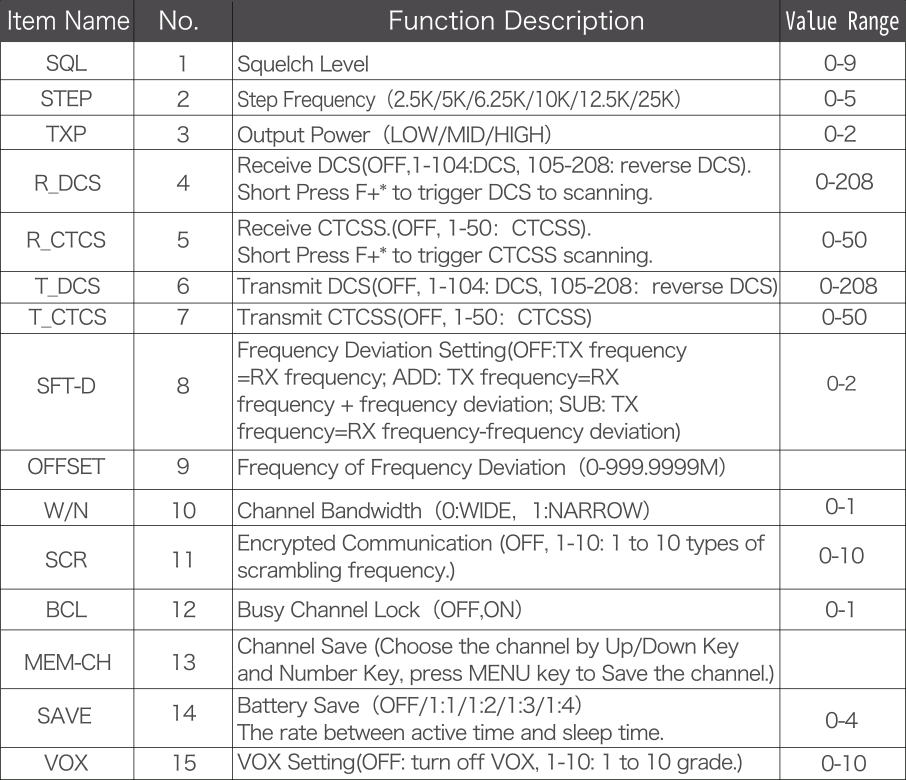Click the "VOX Setting" description text

[489, 763]
